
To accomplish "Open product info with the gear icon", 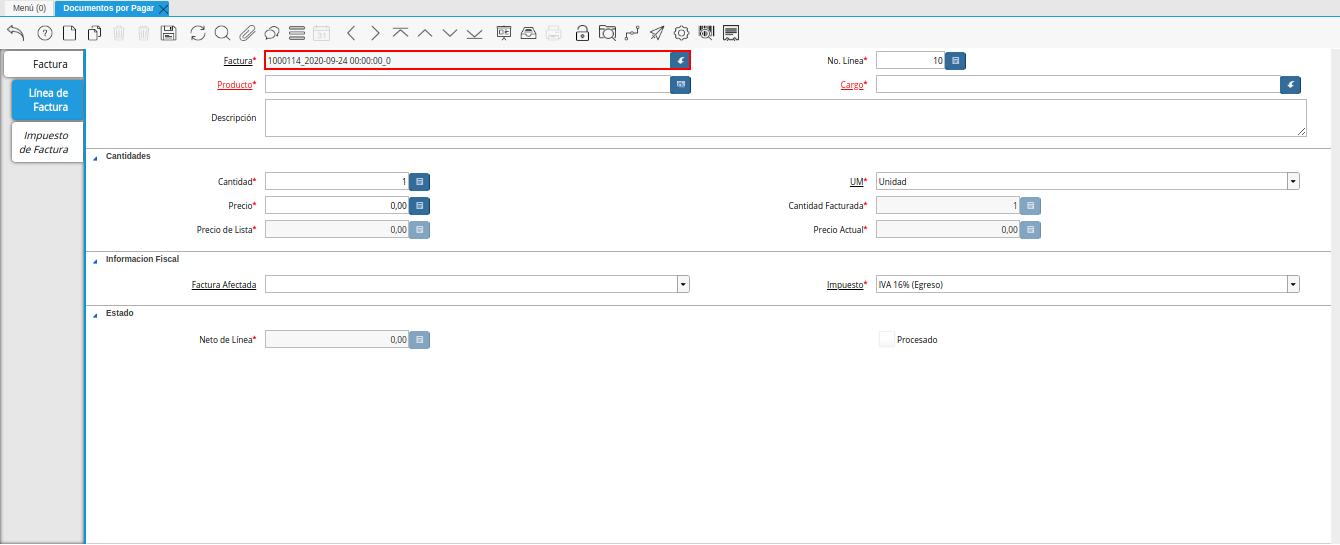I will click(x=682, y=33).
